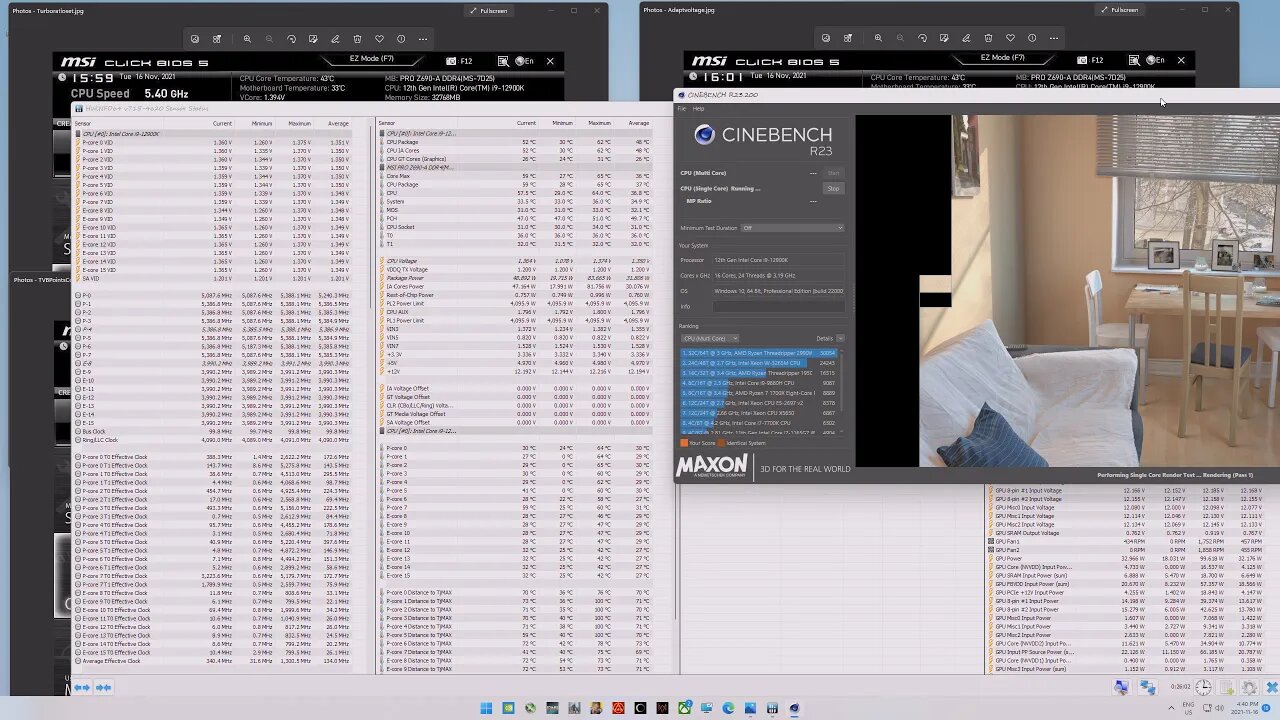
Task: Open Draw tool in Turboratioset Photos window
Action: [335, 39]
